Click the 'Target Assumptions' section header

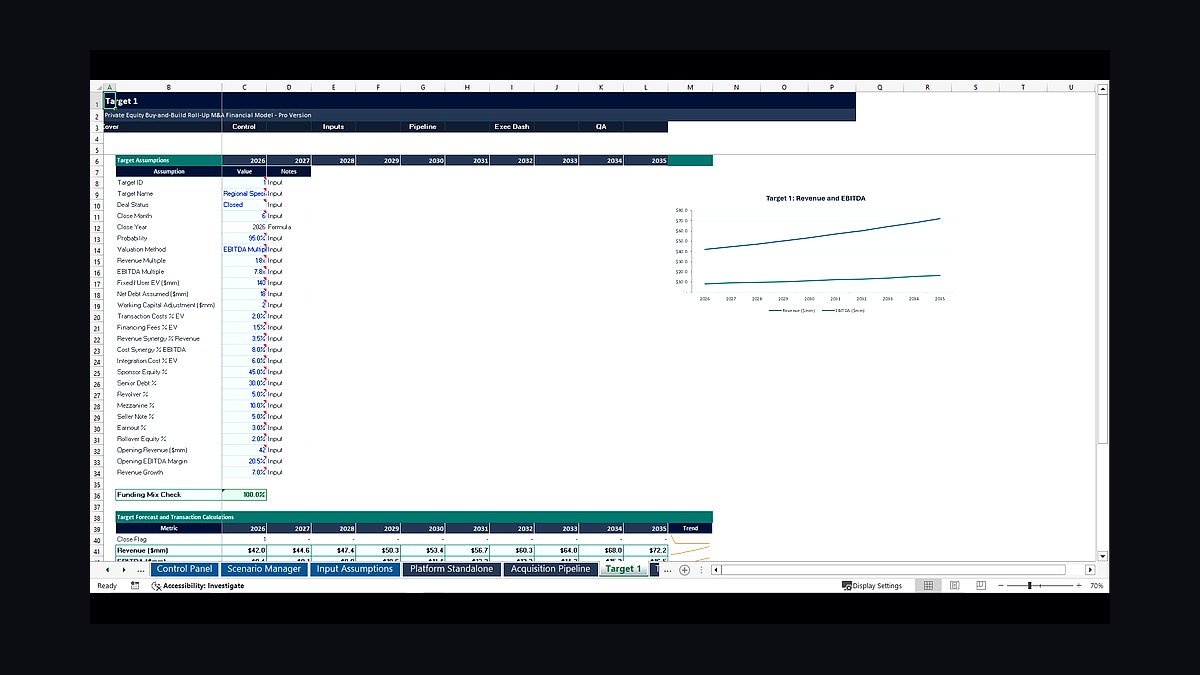point(168,160)
